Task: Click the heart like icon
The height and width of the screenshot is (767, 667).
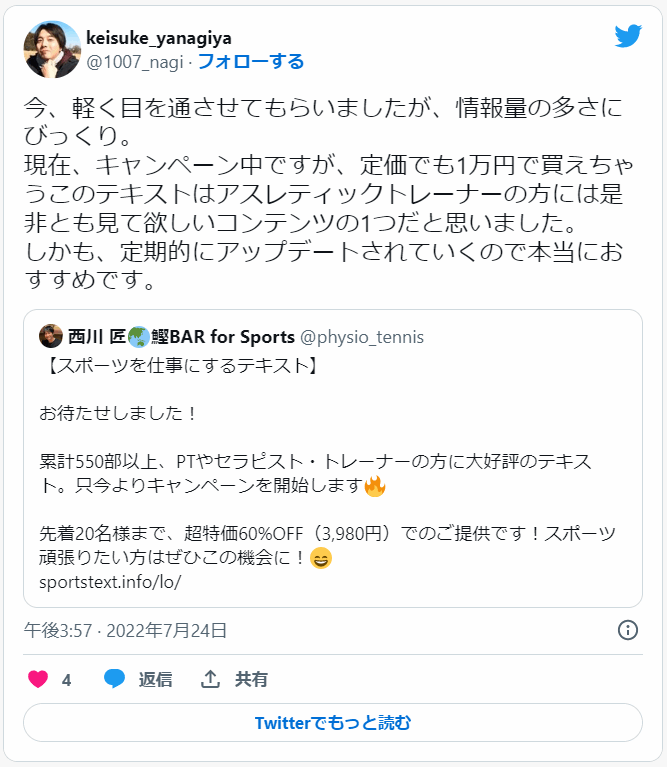Action: pos(38,680)
